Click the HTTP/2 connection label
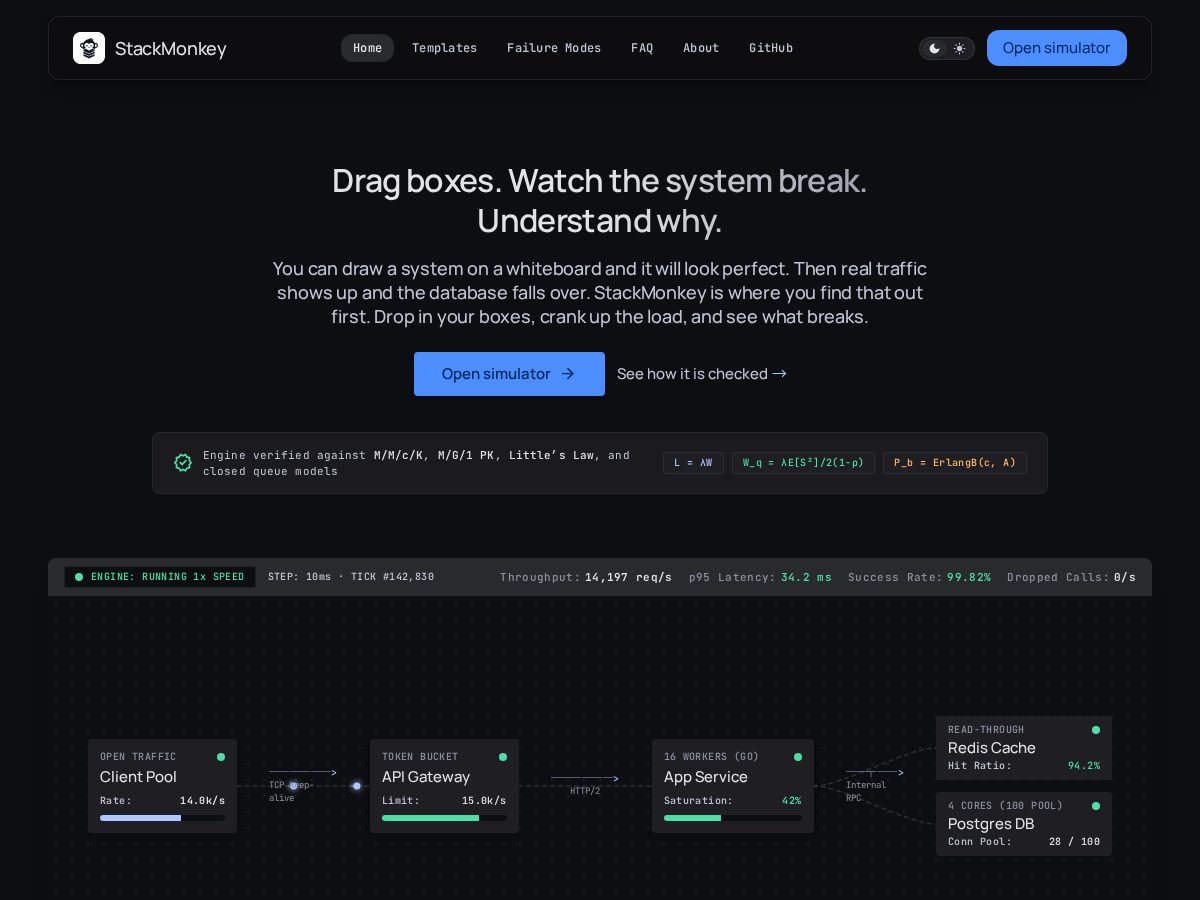The image size is (1200, 900). coord(585,791)
